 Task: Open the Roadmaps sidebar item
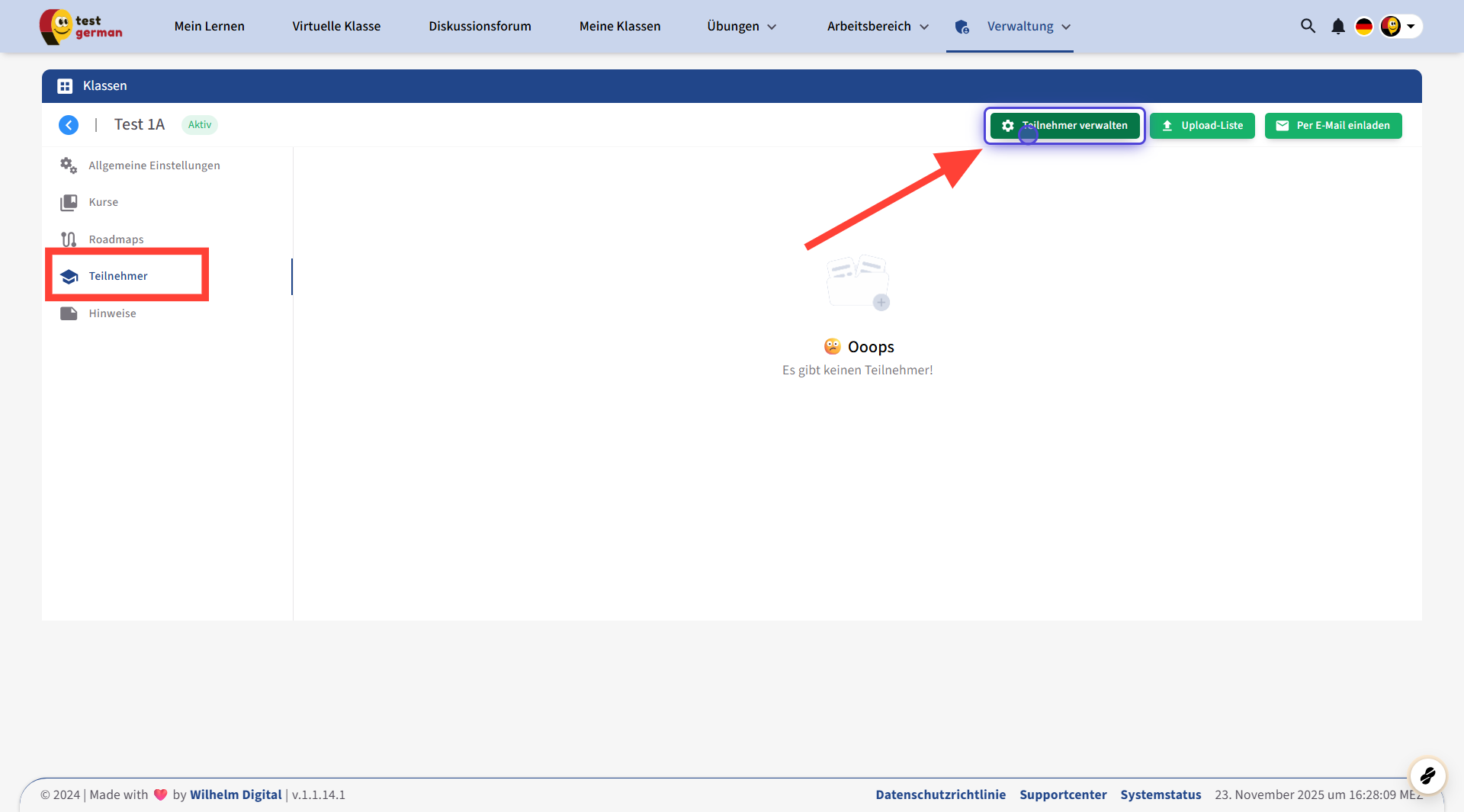point(116,239)
